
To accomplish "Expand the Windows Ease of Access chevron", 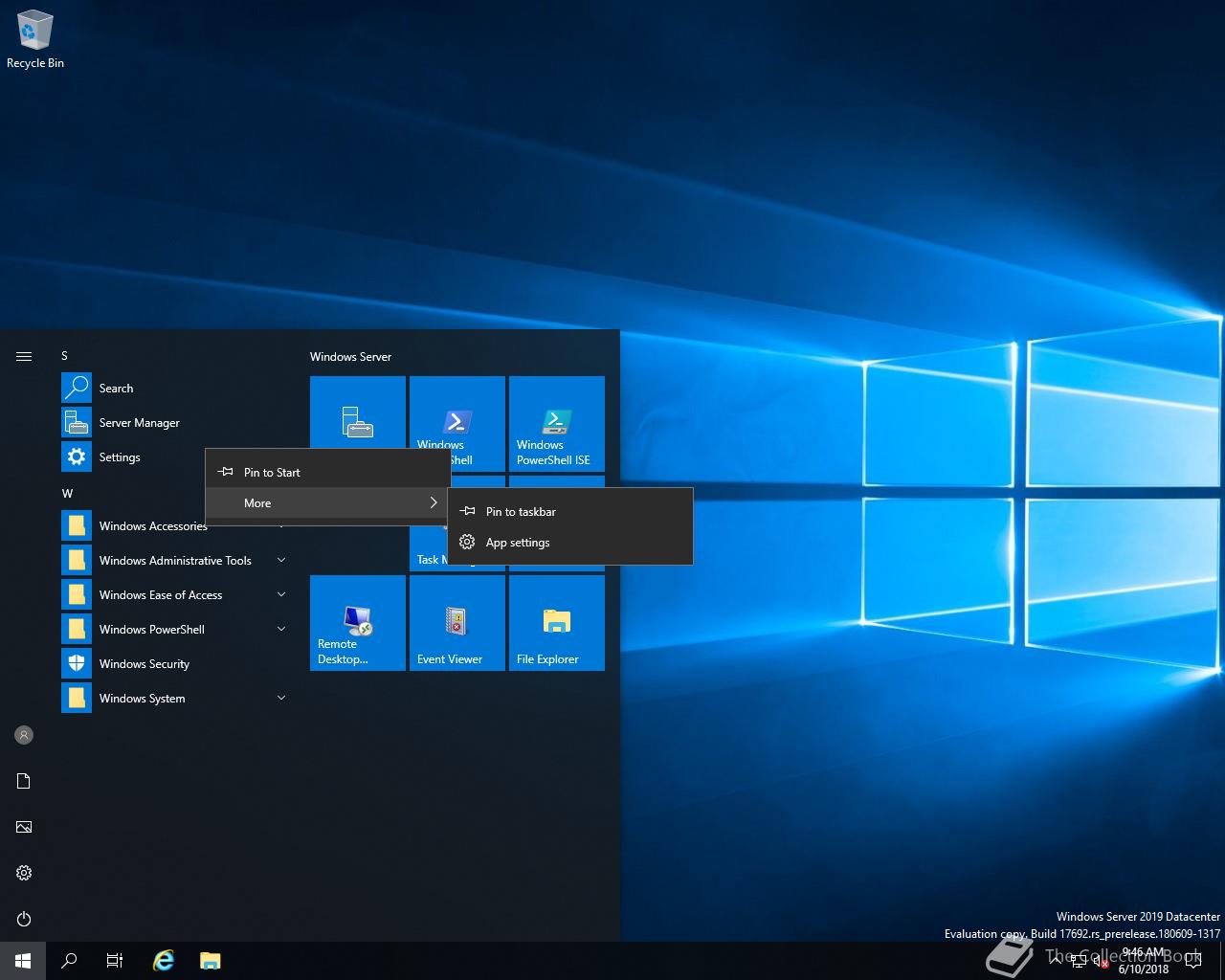I will (281, 594).
